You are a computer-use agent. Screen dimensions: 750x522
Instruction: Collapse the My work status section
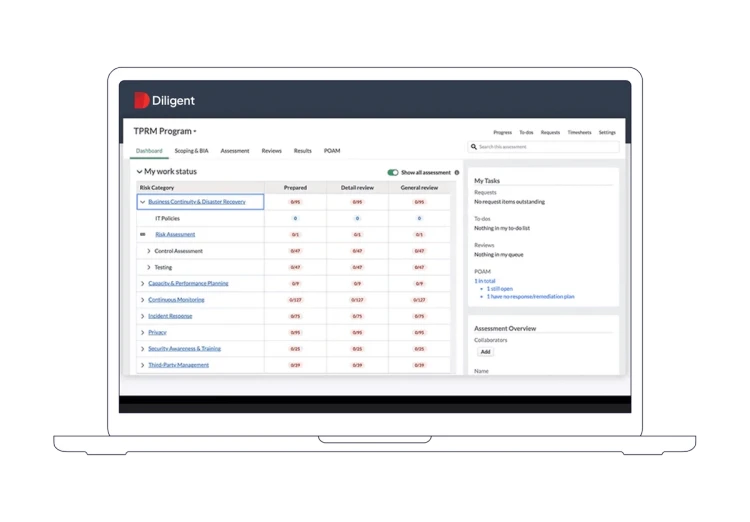point(139,172)
